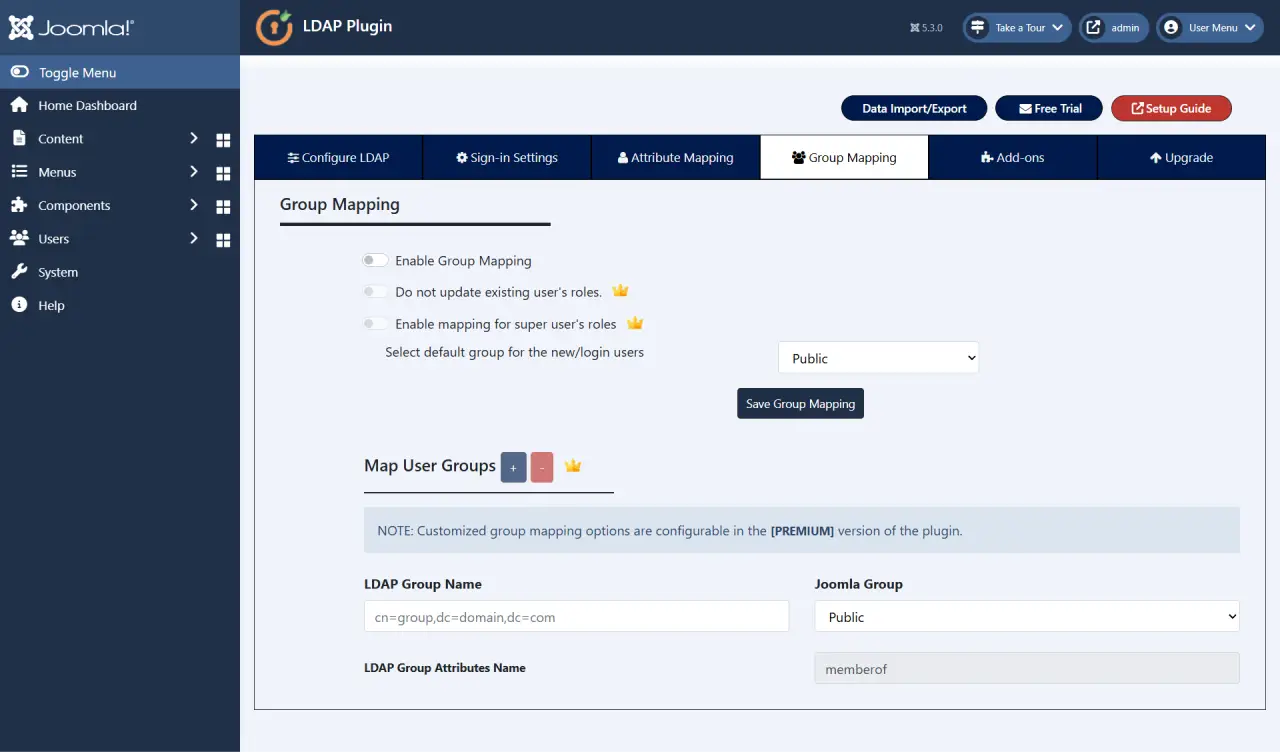Viewport: 1280px width, 752px height.
Task: Click the crown icon beside "Do not update existing user's roles"
Action: coord(620,291)
